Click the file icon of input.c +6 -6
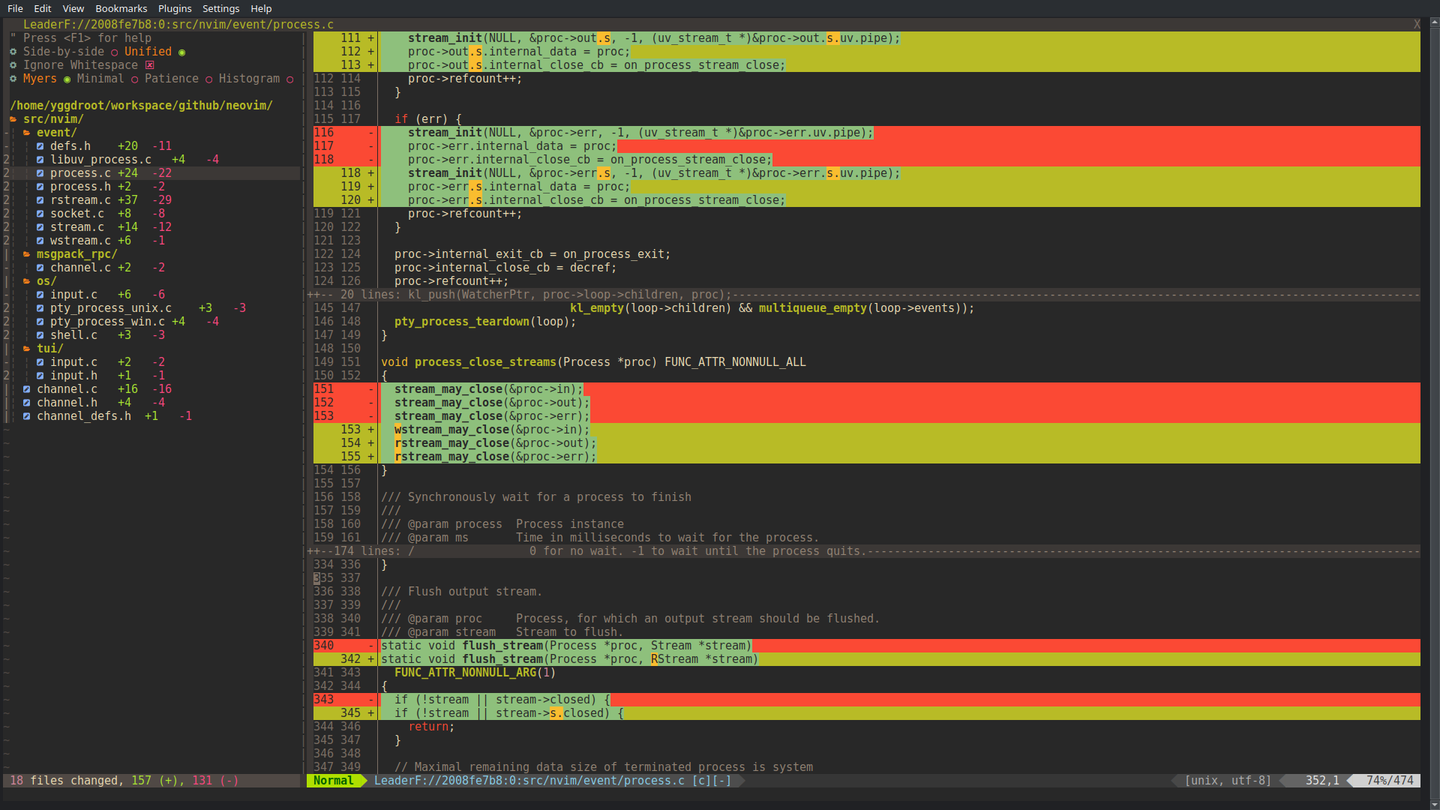This screenshot has width=1440, height=810. 41,295
